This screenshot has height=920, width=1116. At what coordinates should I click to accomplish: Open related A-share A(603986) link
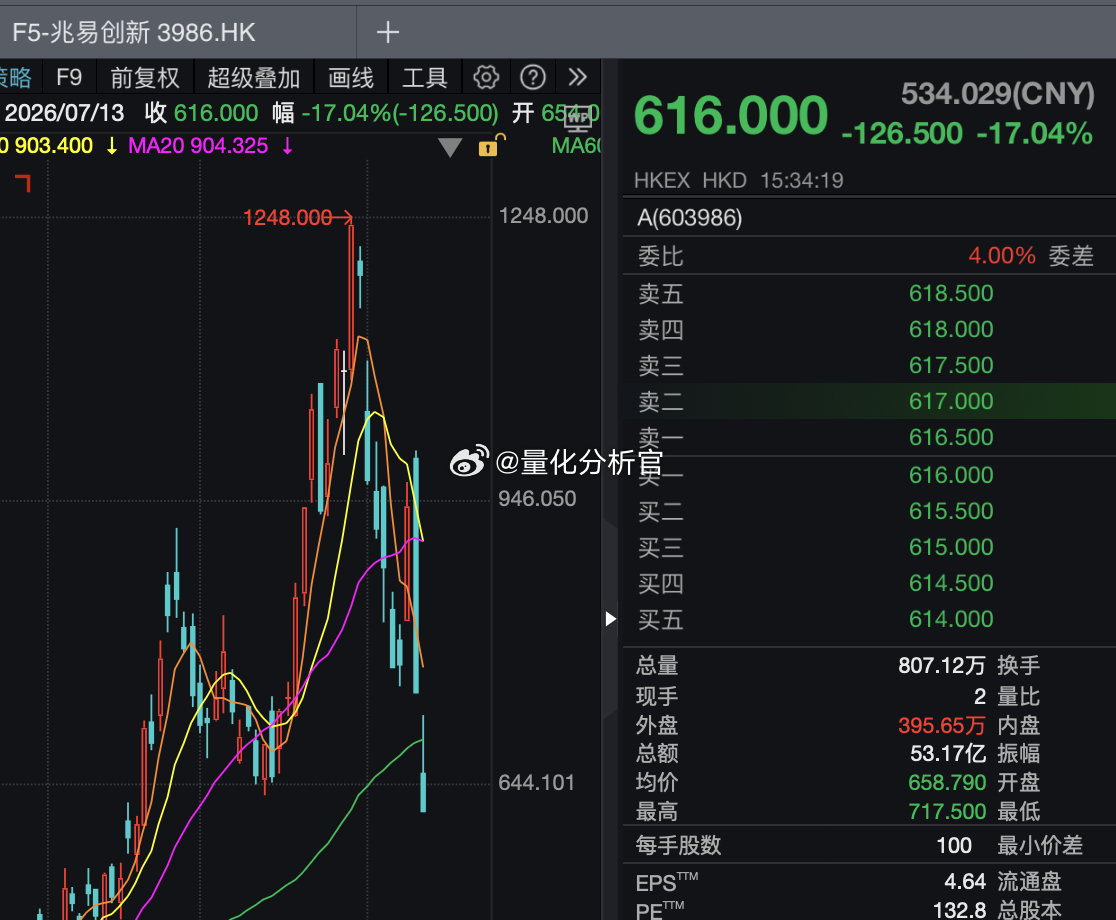pyautogui.click(x=689, y=218)
